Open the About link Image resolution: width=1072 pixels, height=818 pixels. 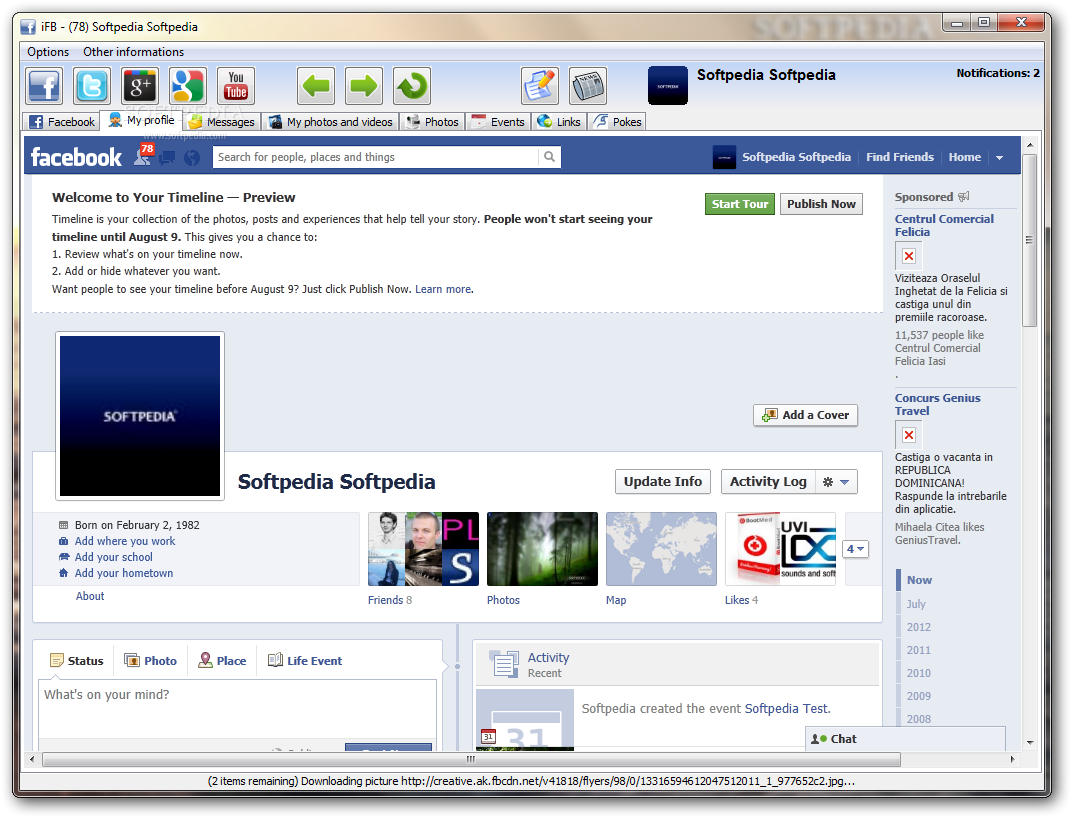(x=90, y=596)
